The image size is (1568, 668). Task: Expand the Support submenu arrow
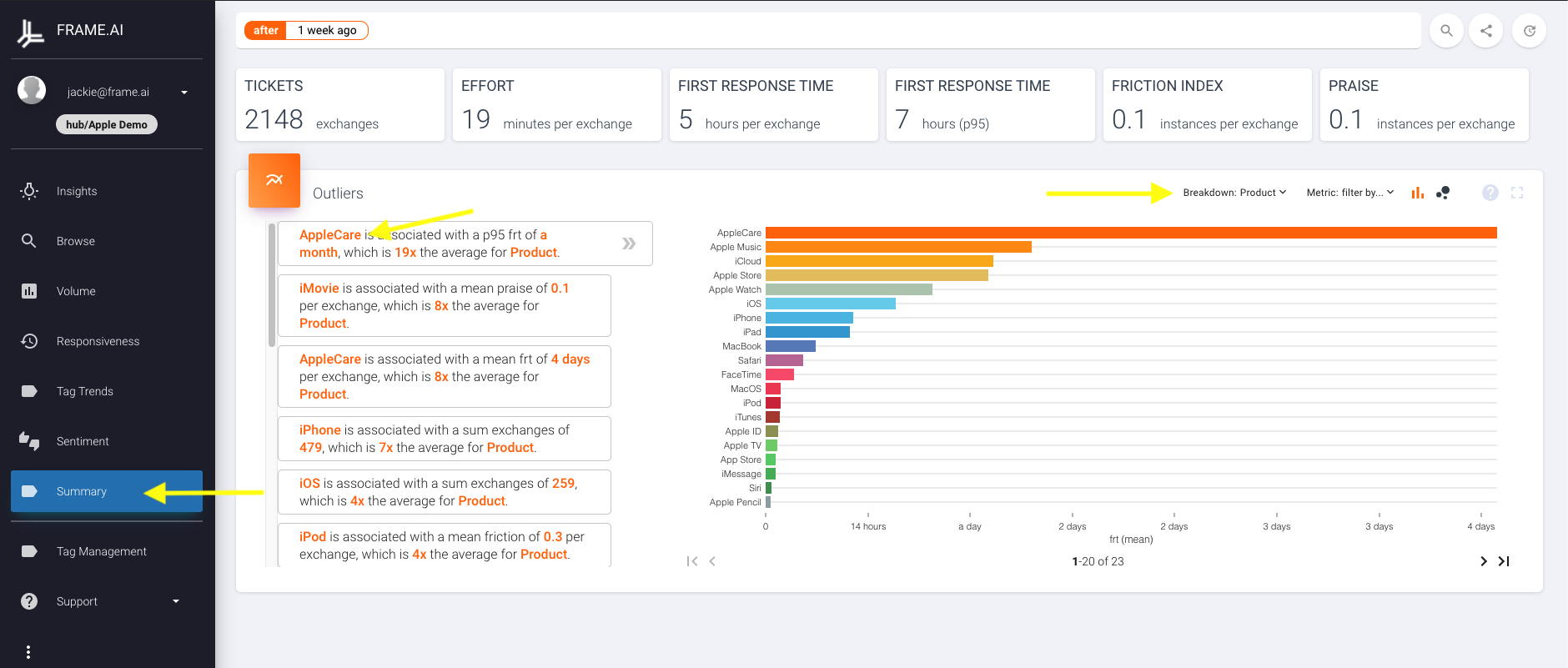point(176,601)
